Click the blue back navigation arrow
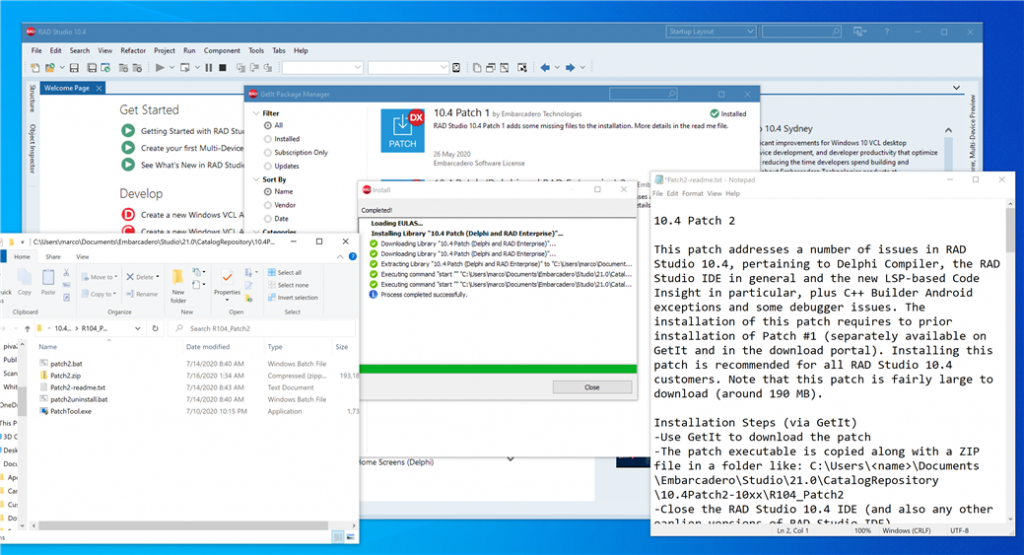This screenshot has height=555, width=1024. (545, 67)
